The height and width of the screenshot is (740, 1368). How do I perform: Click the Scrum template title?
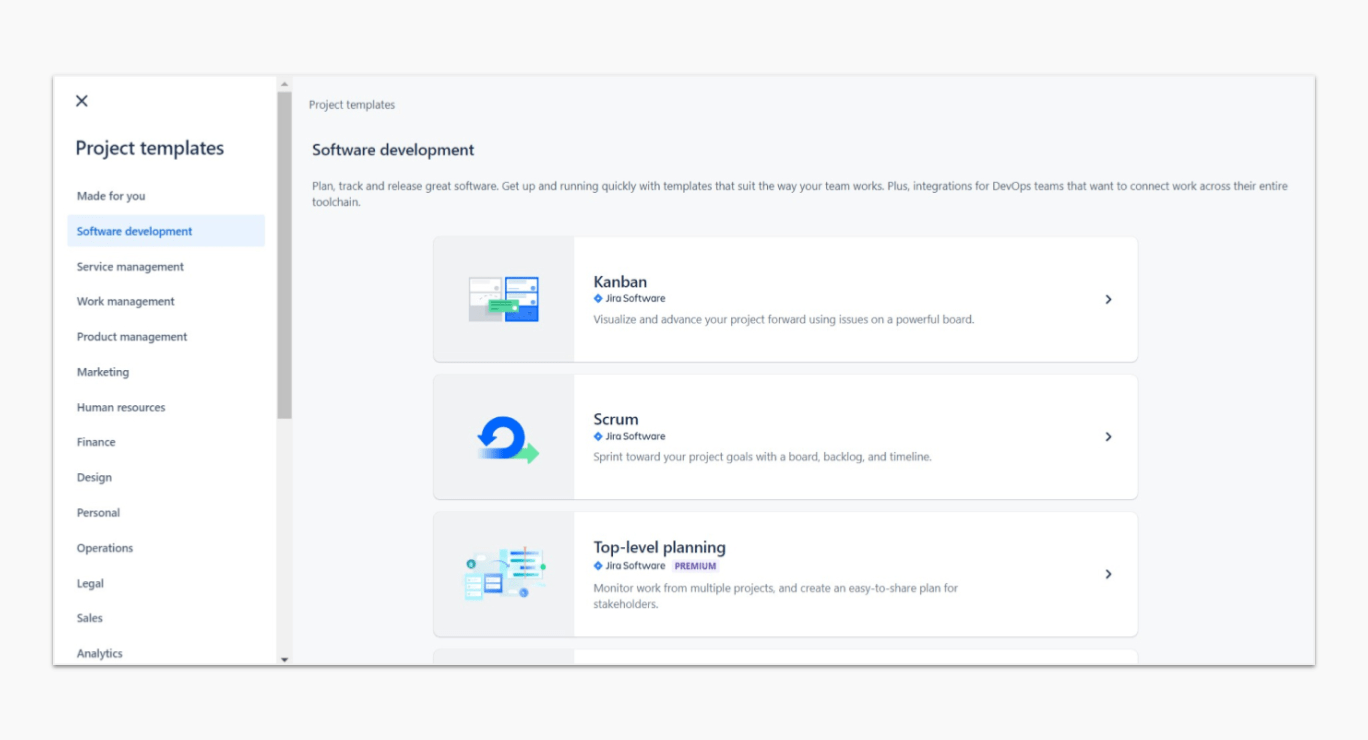tap(615, 419)
